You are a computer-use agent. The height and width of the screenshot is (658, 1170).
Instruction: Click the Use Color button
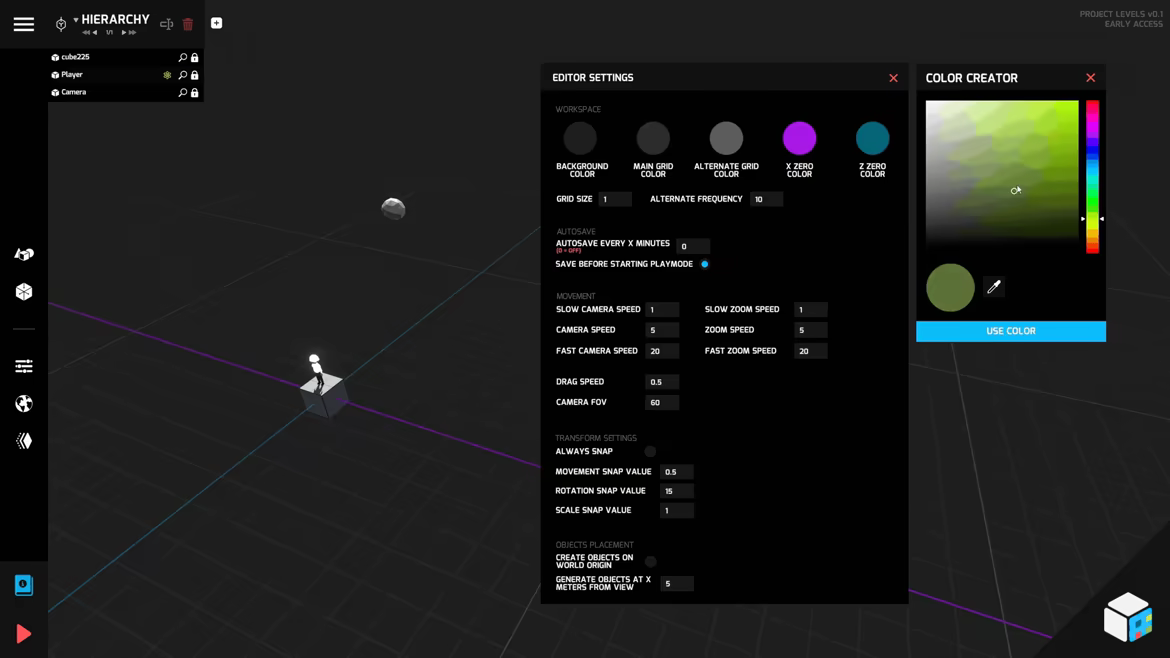[x=1011, y=331]
